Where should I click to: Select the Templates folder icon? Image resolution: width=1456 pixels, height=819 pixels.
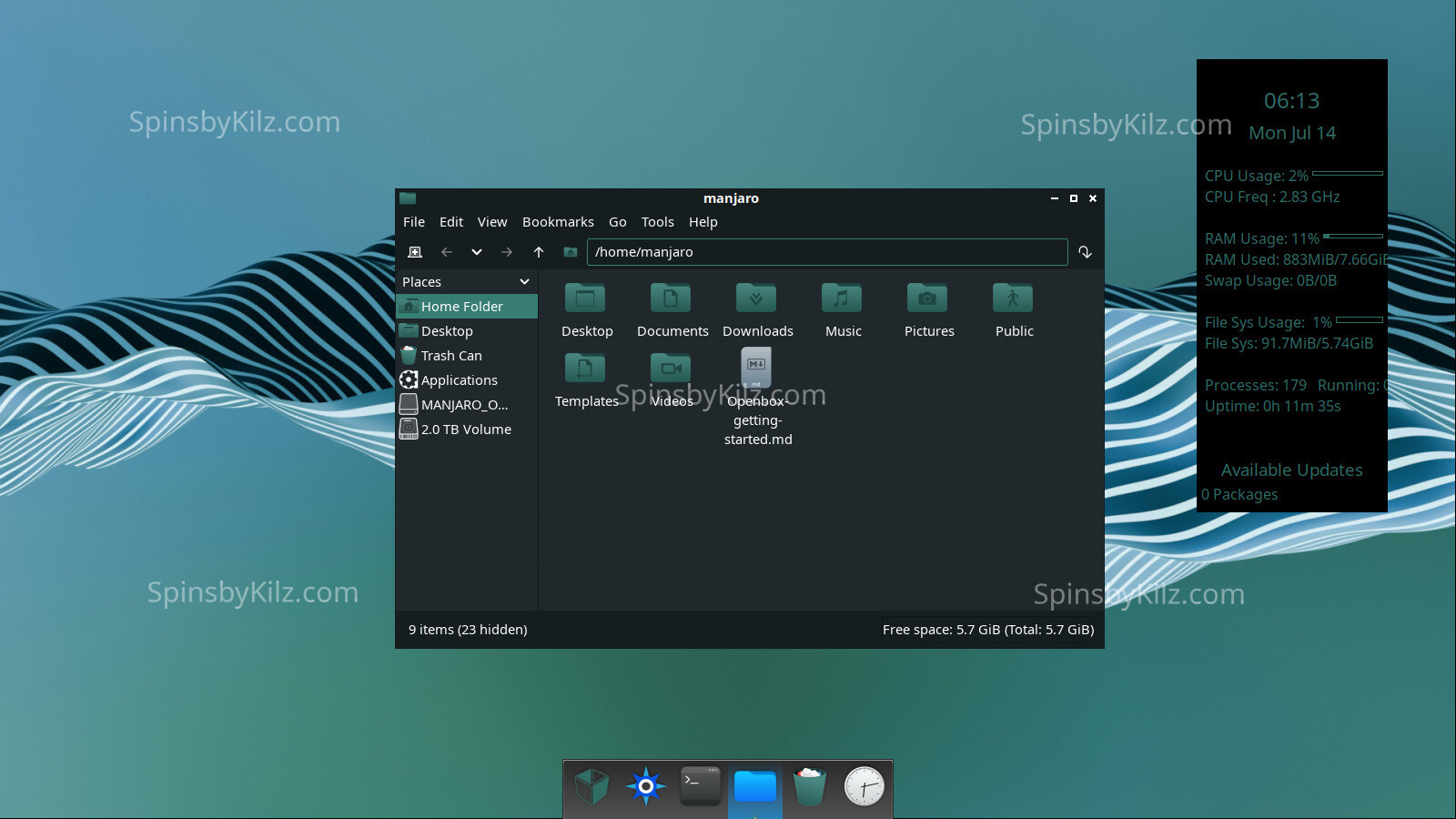[586, 368]
